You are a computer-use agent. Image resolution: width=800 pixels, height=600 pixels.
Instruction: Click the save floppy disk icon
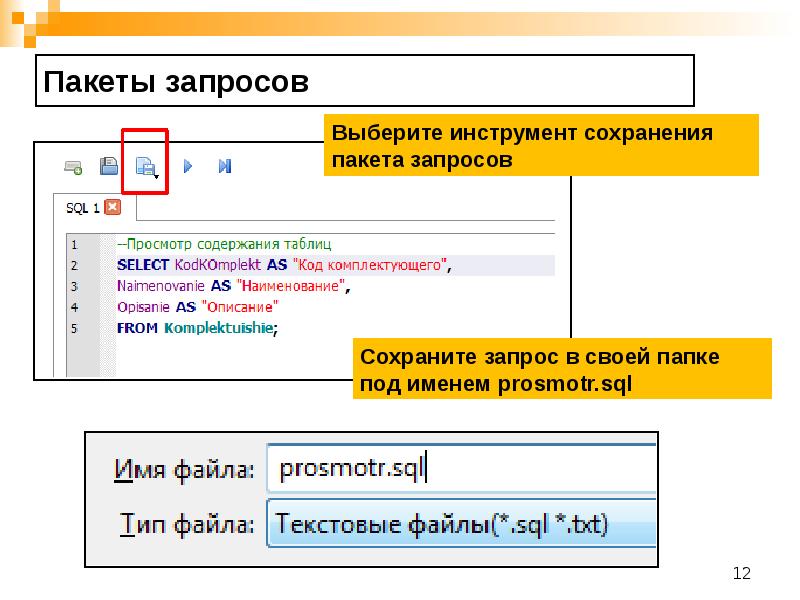tap(108, 166)
